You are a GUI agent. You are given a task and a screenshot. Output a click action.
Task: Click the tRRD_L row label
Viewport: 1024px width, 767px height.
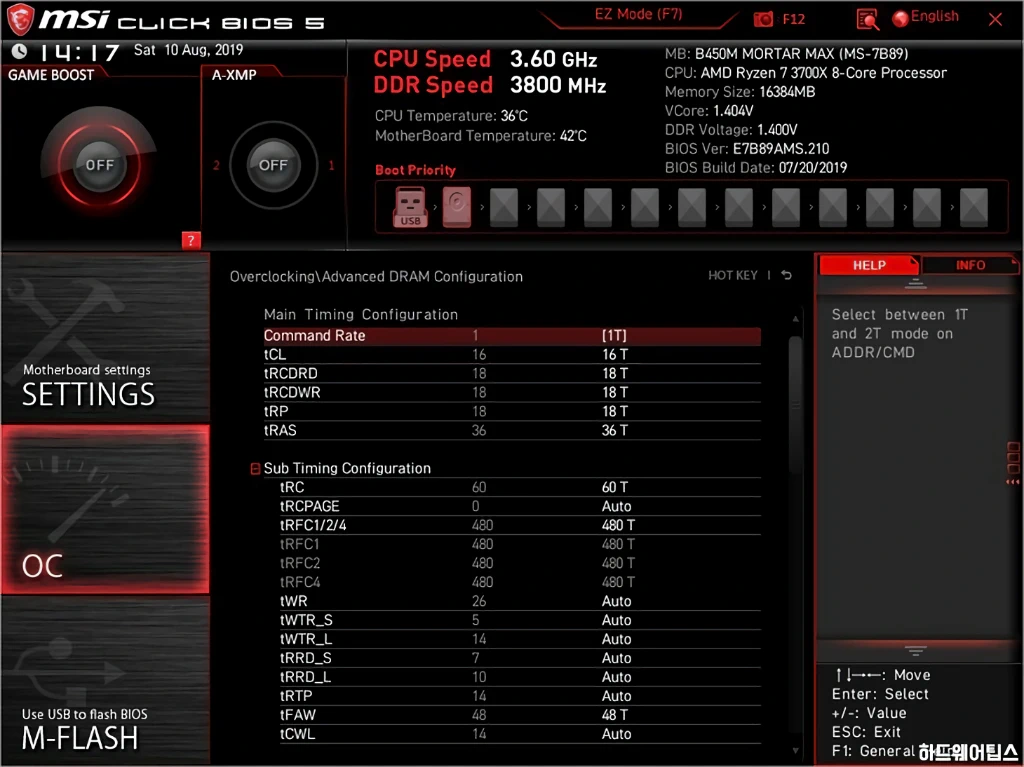coord(306,677)
